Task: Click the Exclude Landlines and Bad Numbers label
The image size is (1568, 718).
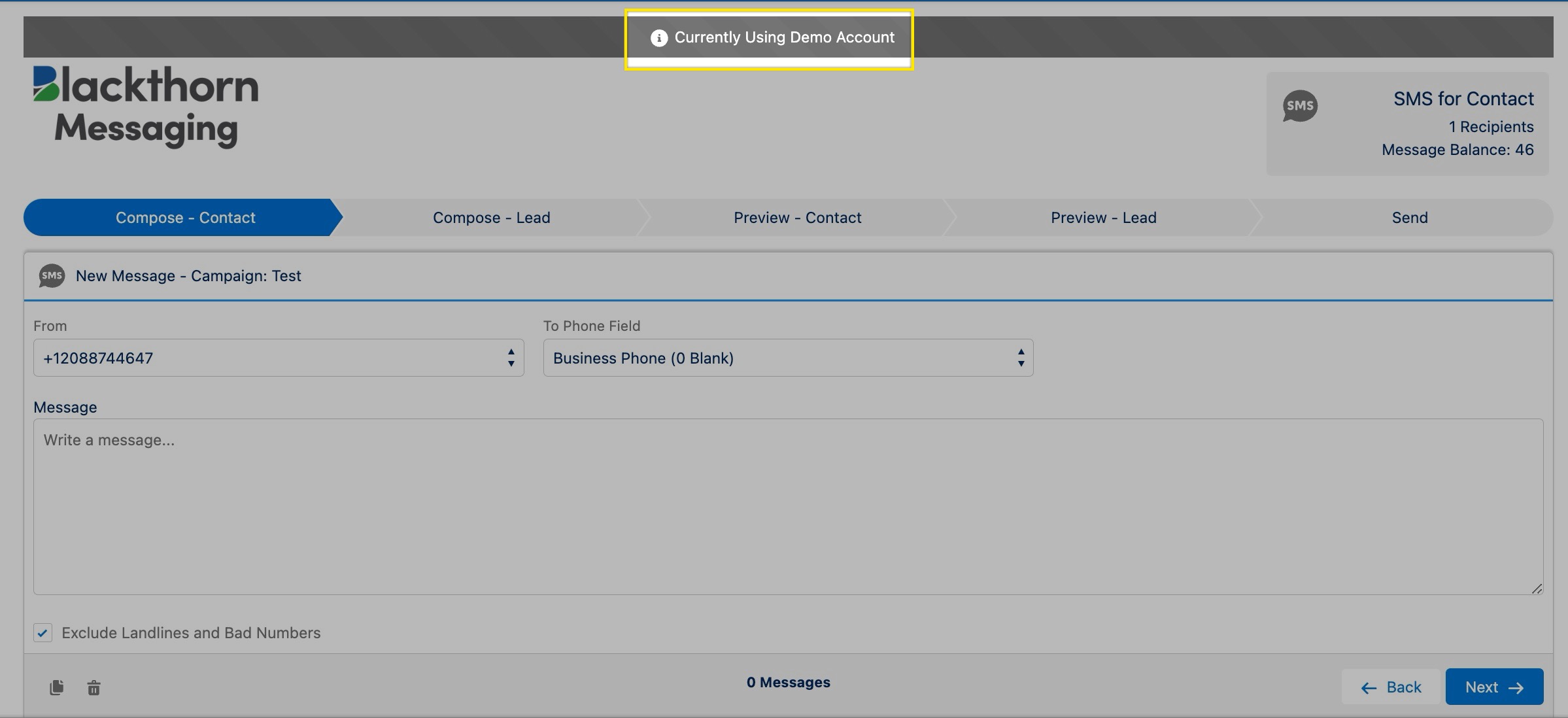Action: (x=191, y=633)
